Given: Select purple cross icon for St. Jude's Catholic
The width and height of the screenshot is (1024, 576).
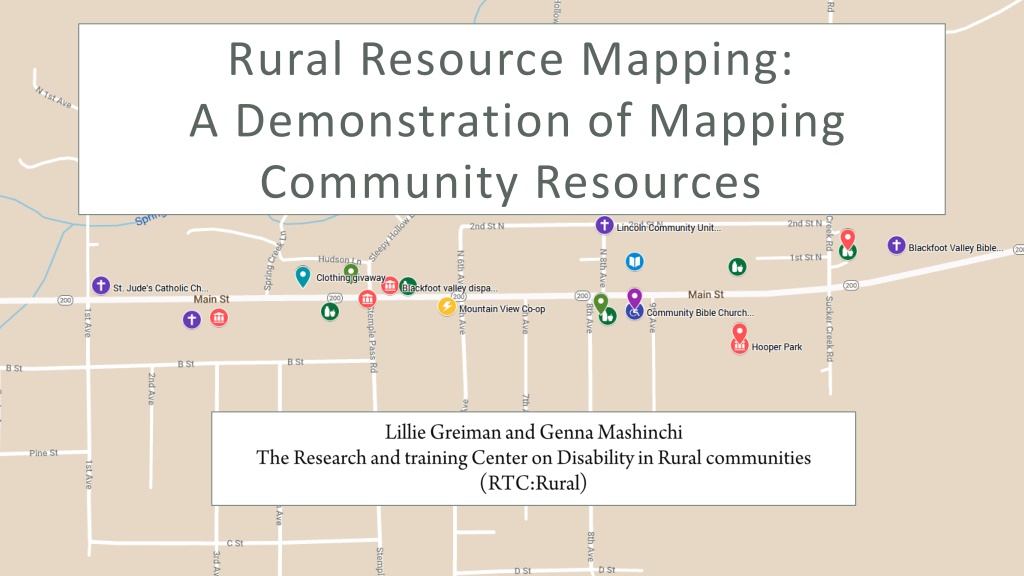Looking at the screenshot, I should pyautogui.click(x=101, y=285).
